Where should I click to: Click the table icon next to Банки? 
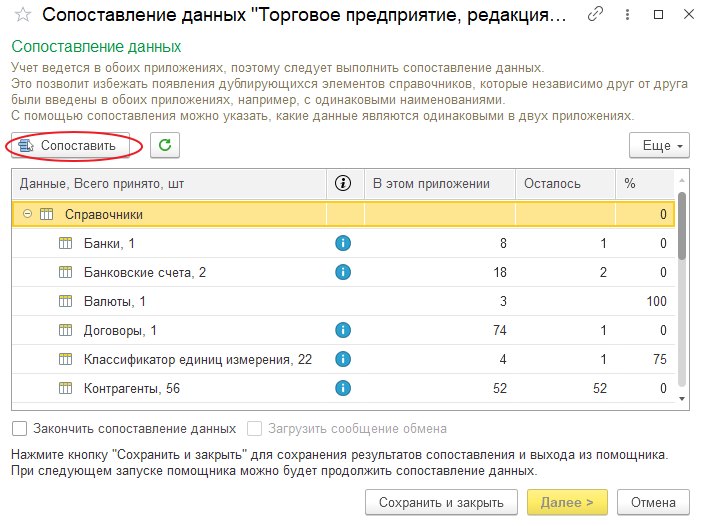[66, 243]
